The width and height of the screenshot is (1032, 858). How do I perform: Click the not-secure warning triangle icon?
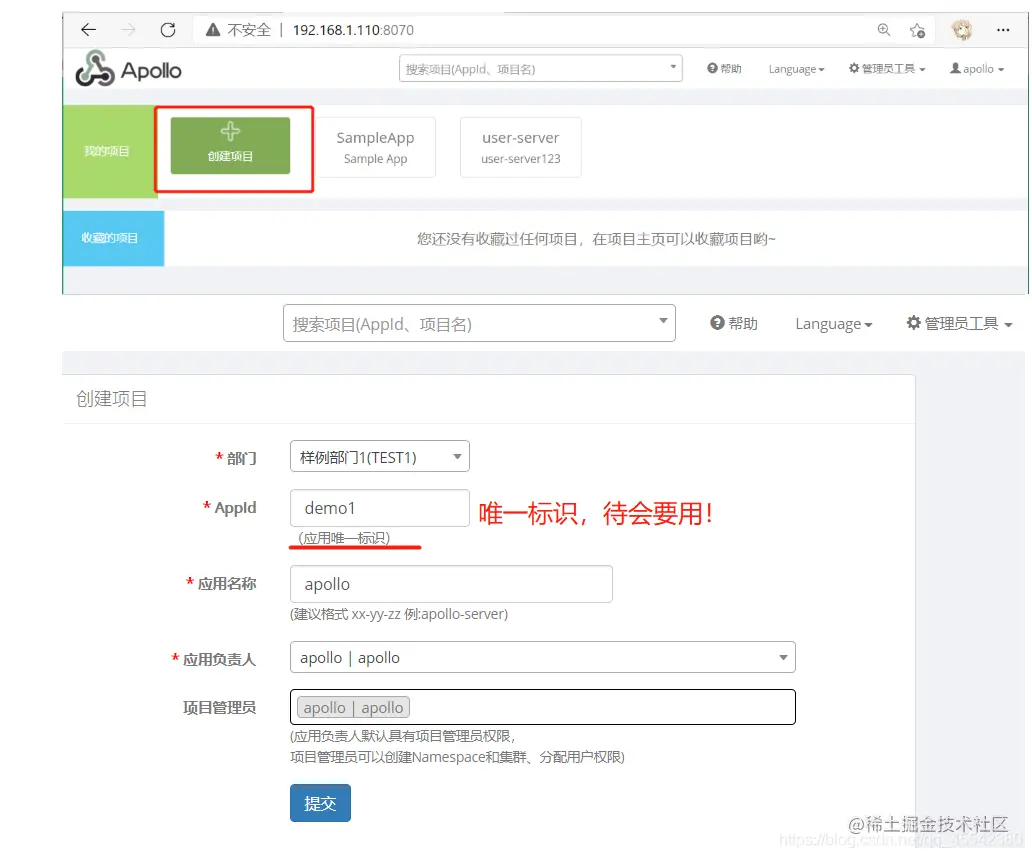[213, 30]
